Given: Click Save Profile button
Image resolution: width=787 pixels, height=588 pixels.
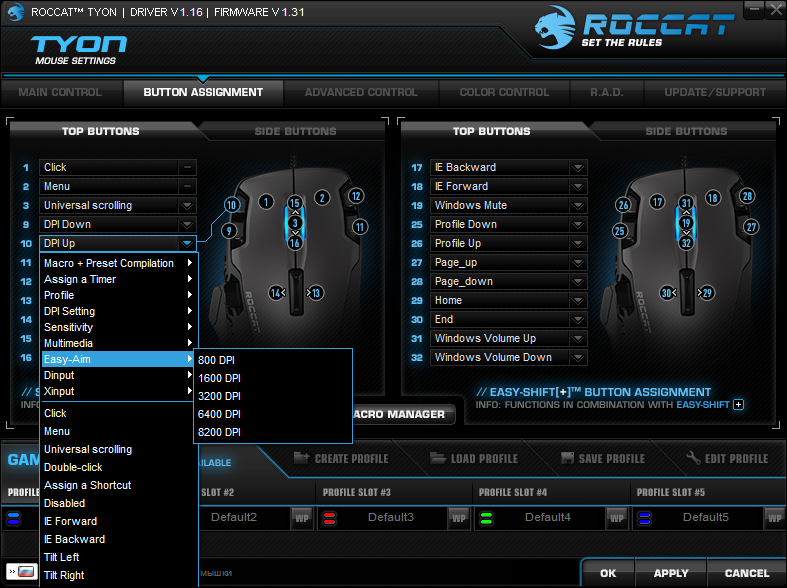Looking at the screenshot, I should [x=603, y=459].
